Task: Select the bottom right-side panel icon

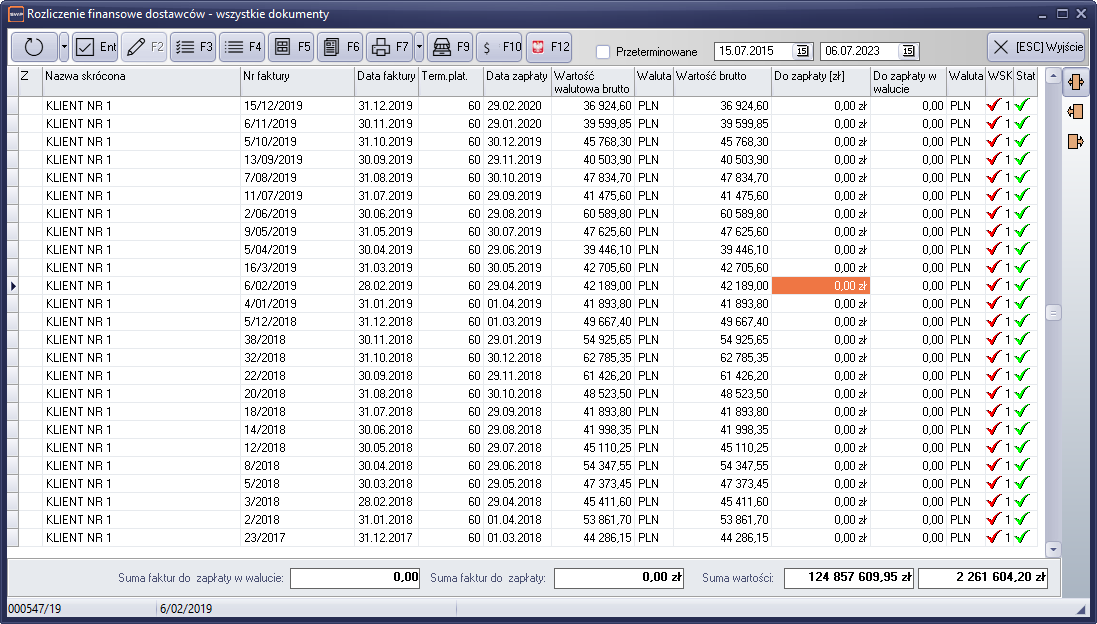Action: 1076,141
